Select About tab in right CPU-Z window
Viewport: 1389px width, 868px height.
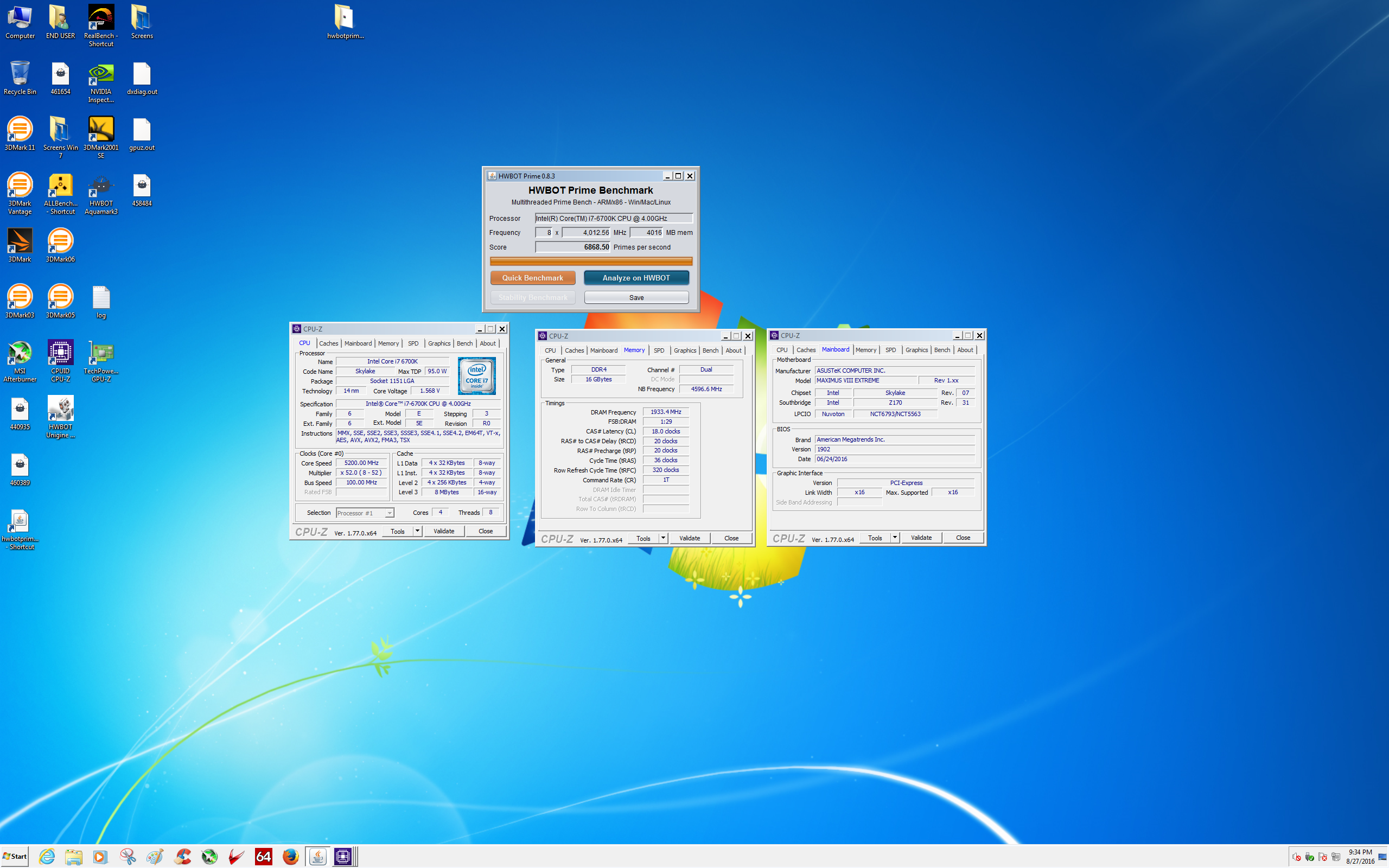pyautogui.click(x=965, y=349)
